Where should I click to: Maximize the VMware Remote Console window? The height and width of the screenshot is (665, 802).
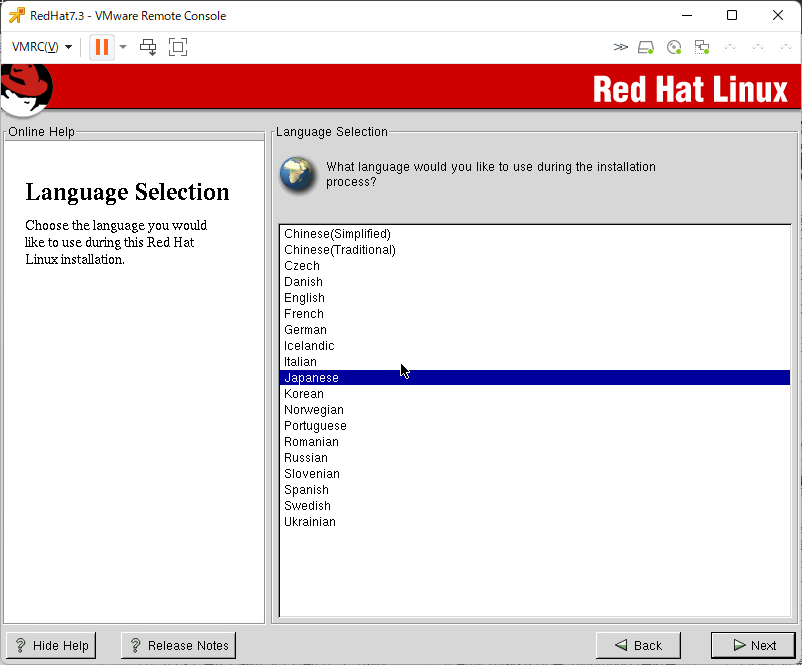click(732, 15)
